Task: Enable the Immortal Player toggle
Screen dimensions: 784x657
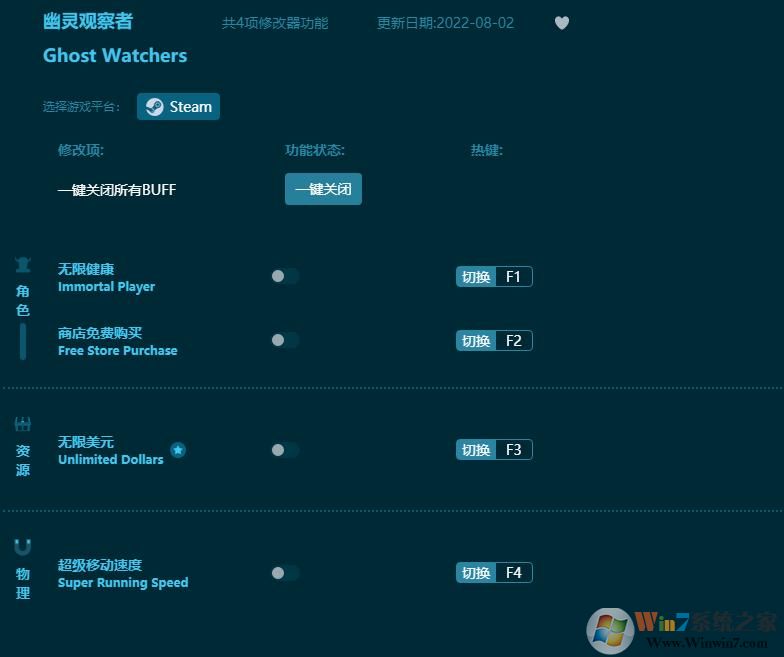Action: point(284,277)
